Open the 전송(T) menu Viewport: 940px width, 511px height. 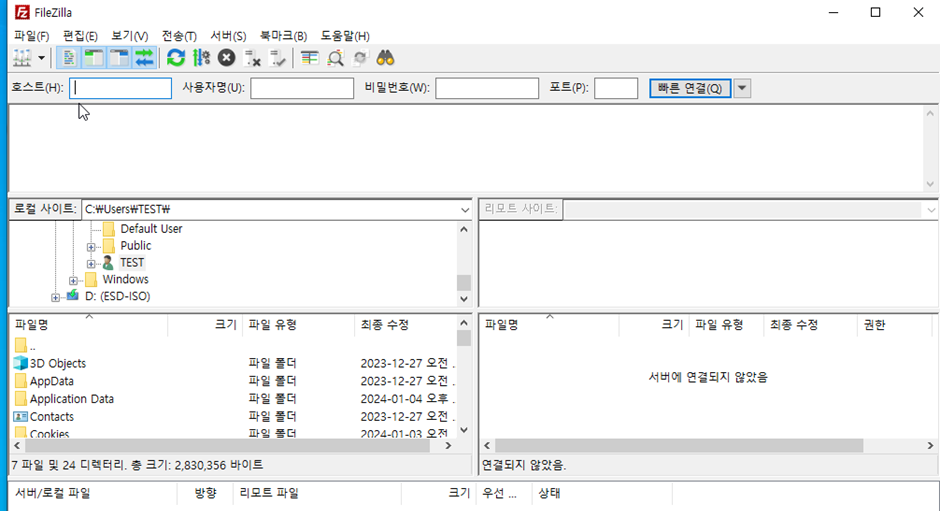179,36
